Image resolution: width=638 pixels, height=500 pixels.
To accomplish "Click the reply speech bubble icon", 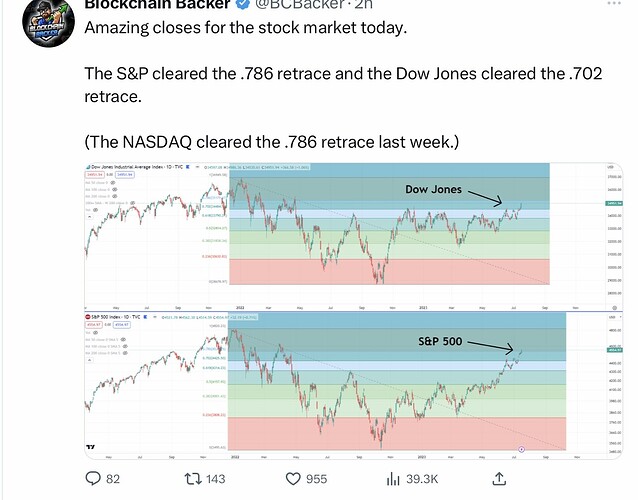I will click(x=93, y=478).
